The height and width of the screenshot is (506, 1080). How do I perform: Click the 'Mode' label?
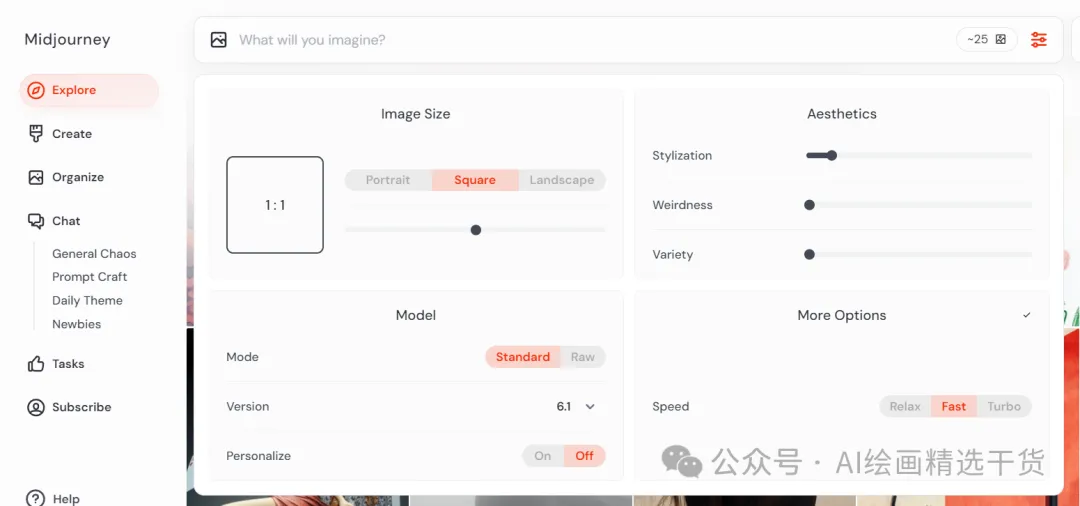tap(242, 357)
